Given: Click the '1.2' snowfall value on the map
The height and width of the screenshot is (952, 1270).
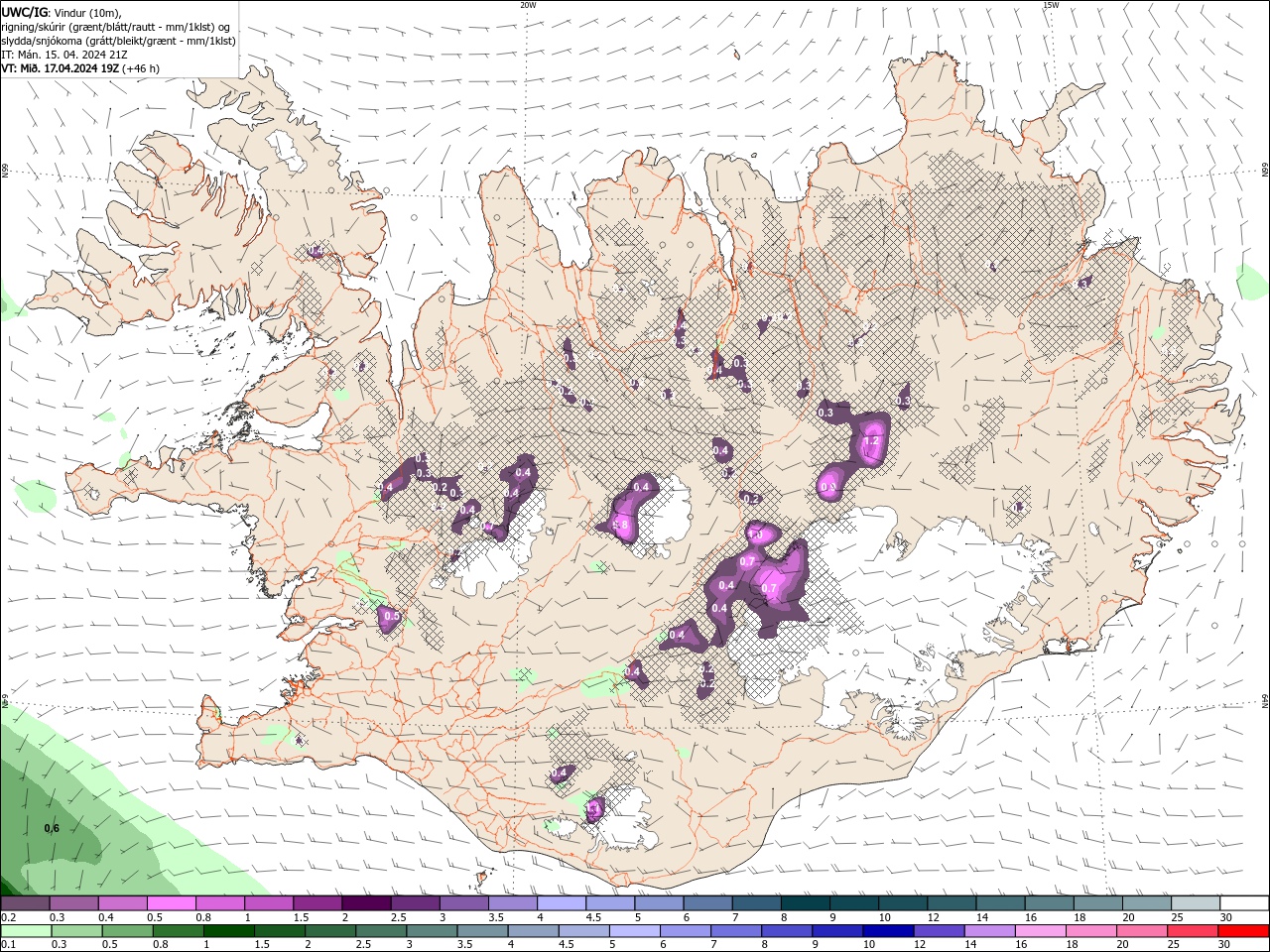Looking at the screenshot, I should pyautogui.click(x=872, y=440).
